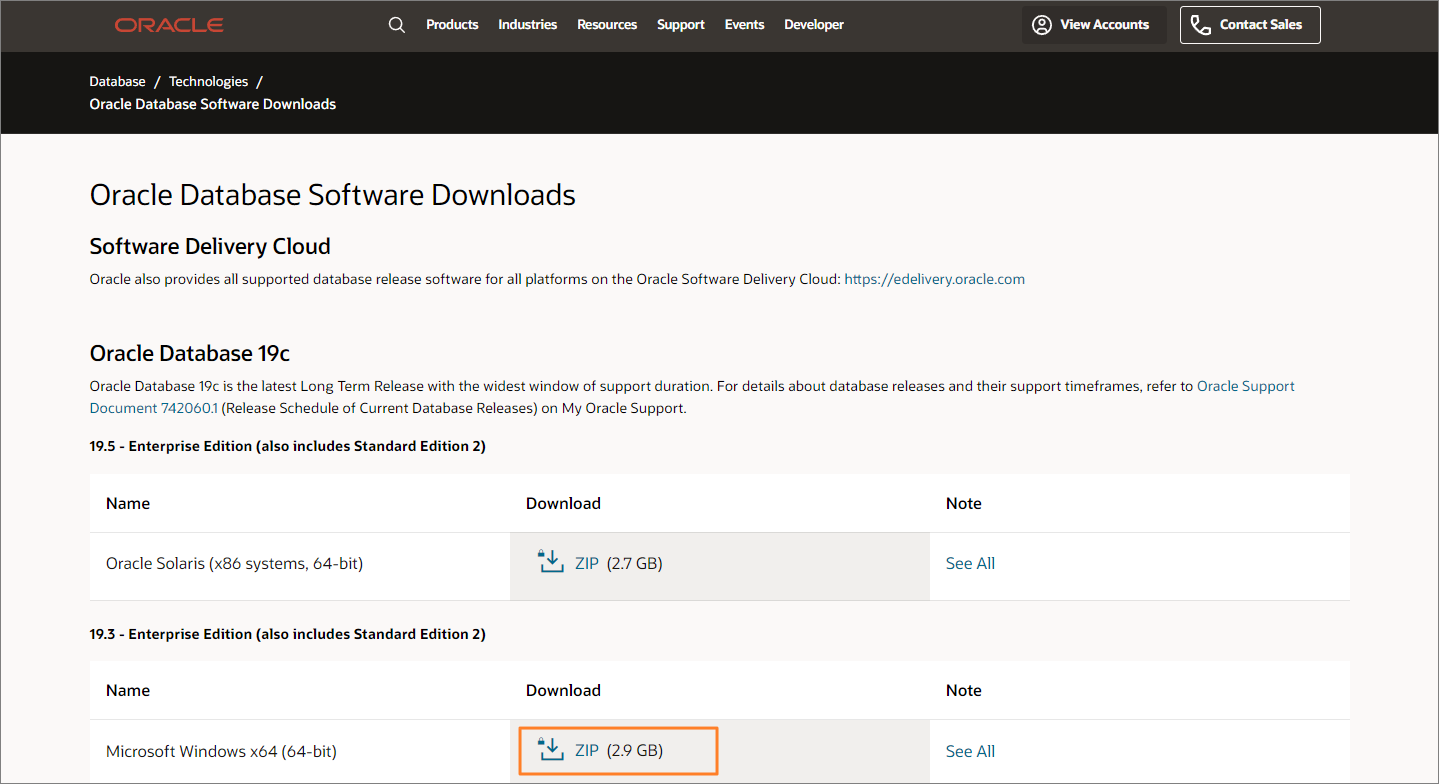Go to Database breadcrumb
The height and width of the screenshot is (784, 1439).
[x=117, y=82]
